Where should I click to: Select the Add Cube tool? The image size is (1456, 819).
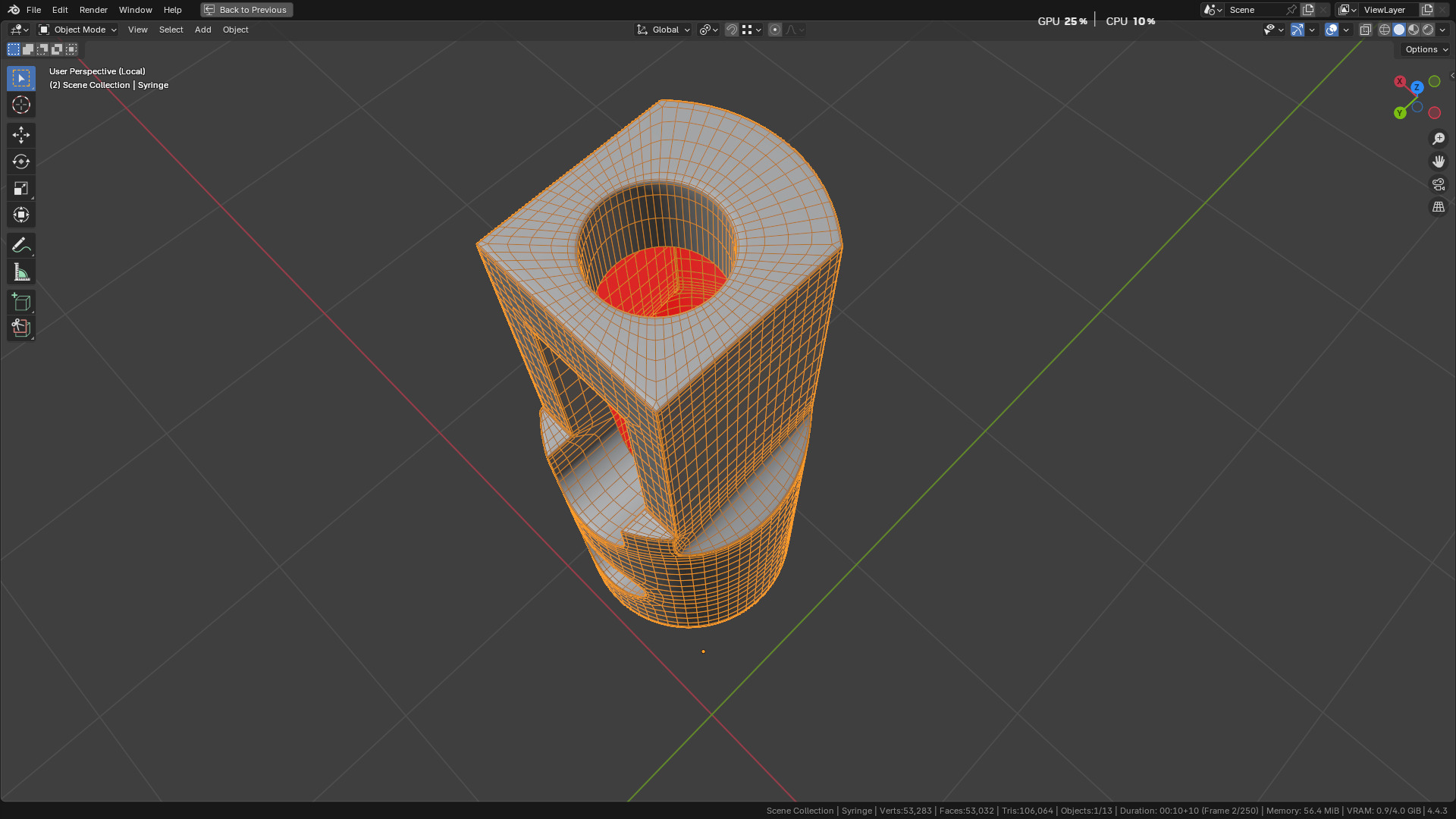pyautogui.click(x=21, y=303)
